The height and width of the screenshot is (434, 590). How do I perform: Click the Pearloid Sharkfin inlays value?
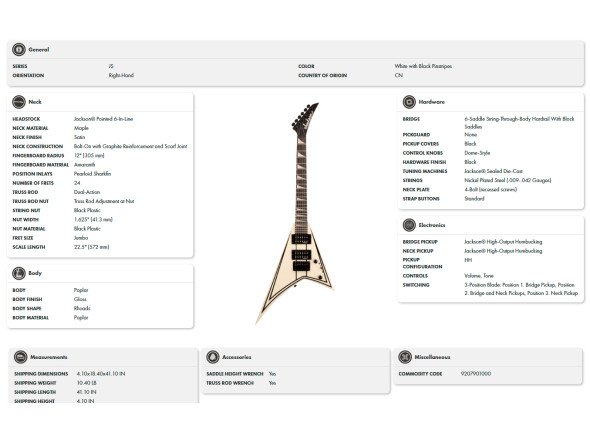point(93,174)
